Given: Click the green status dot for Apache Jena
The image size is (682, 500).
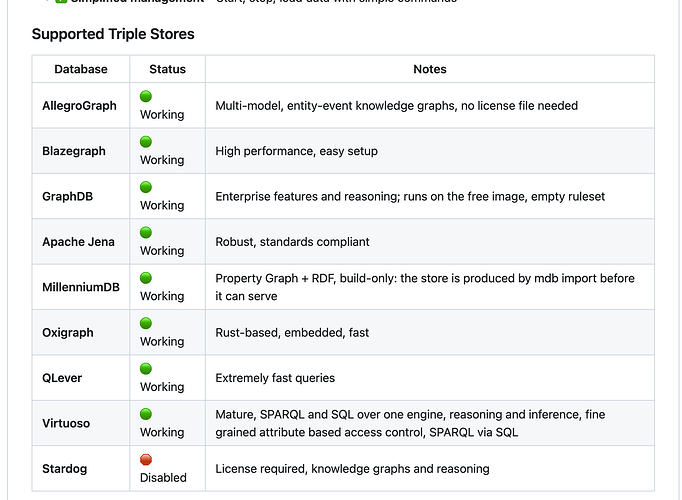Looking at the screenshot, I should tap(146, 232).
